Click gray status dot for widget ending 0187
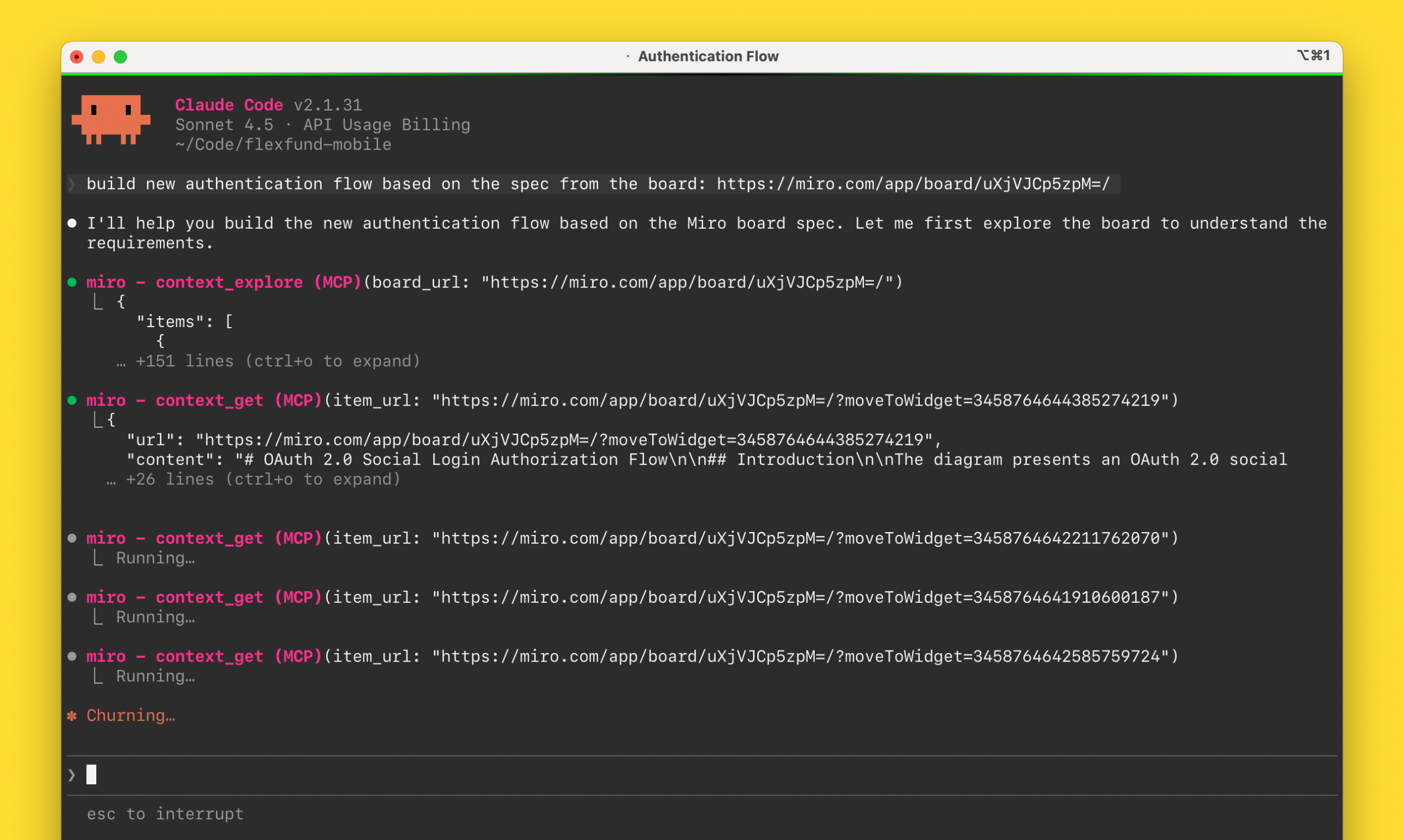The height and width of the screenshot is (840, 1404). pos(72,597)
